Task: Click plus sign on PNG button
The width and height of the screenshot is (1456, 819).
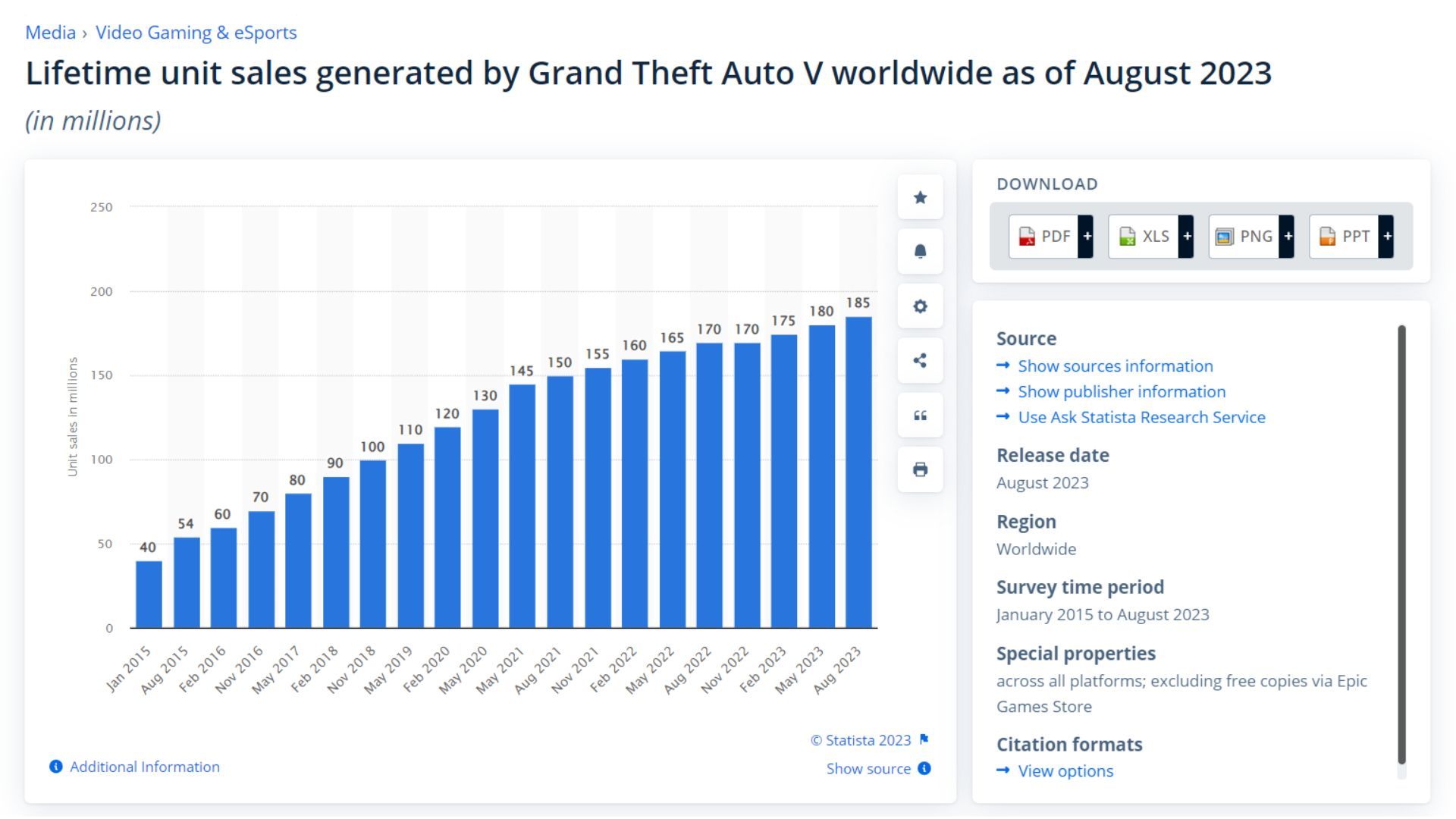Action: (x=1287, y=237)
